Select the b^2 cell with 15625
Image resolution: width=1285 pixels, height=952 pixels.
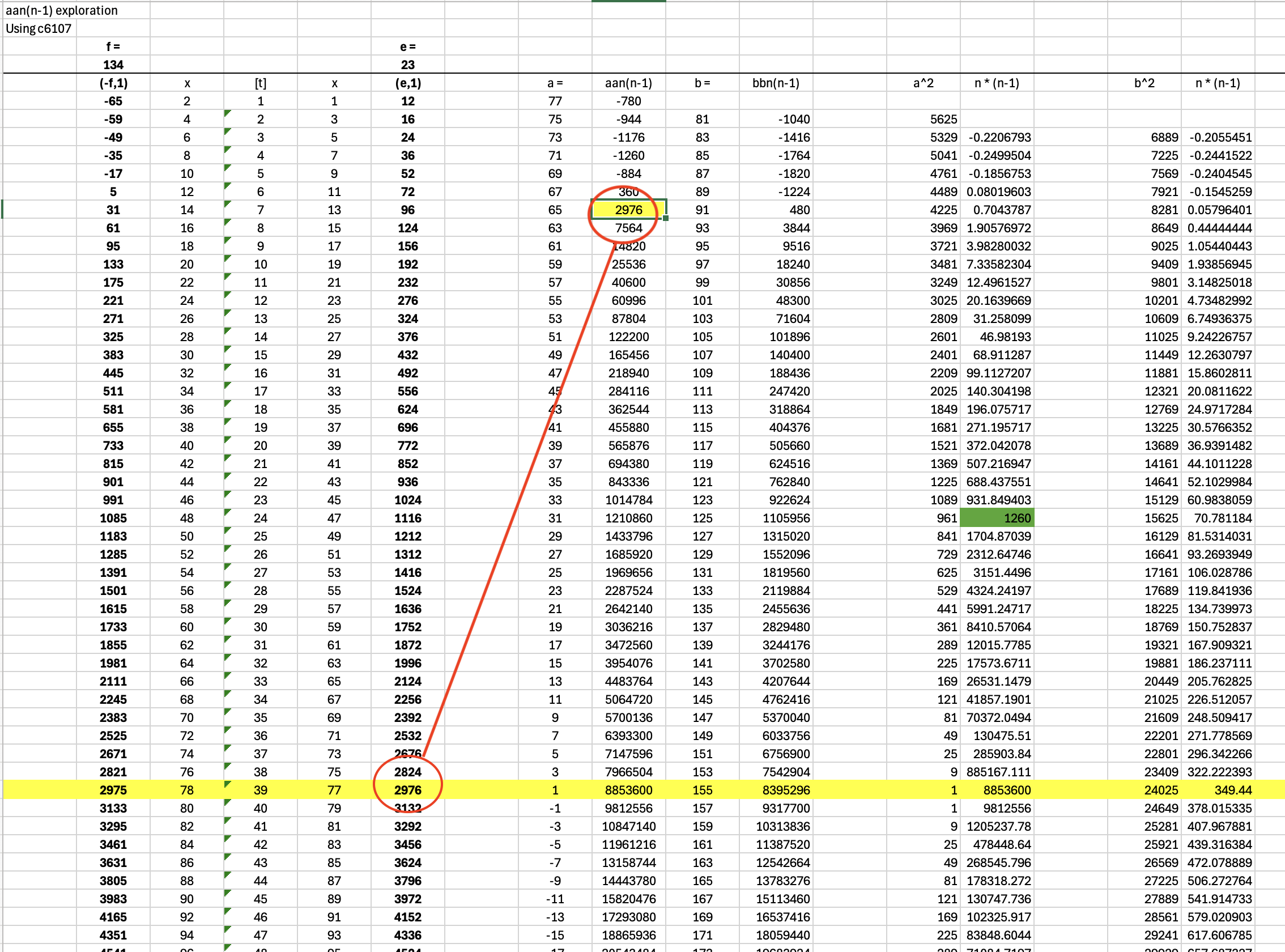pos(1144,518)
